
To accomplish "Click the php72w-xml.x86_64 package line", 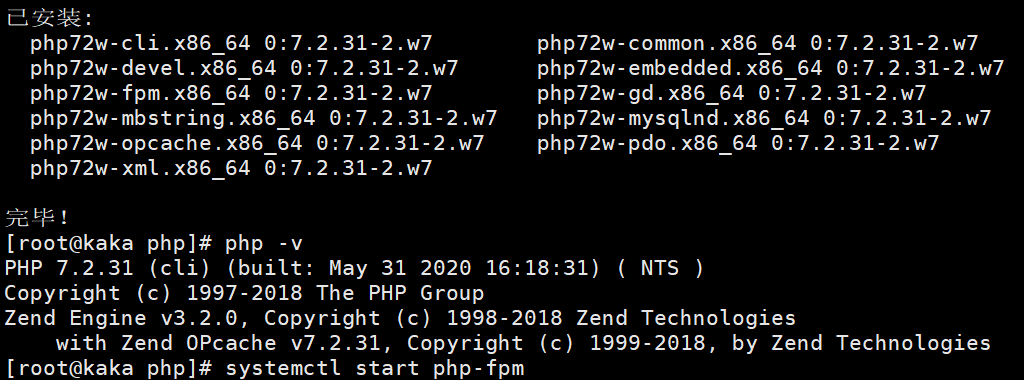I will (231, 168).
